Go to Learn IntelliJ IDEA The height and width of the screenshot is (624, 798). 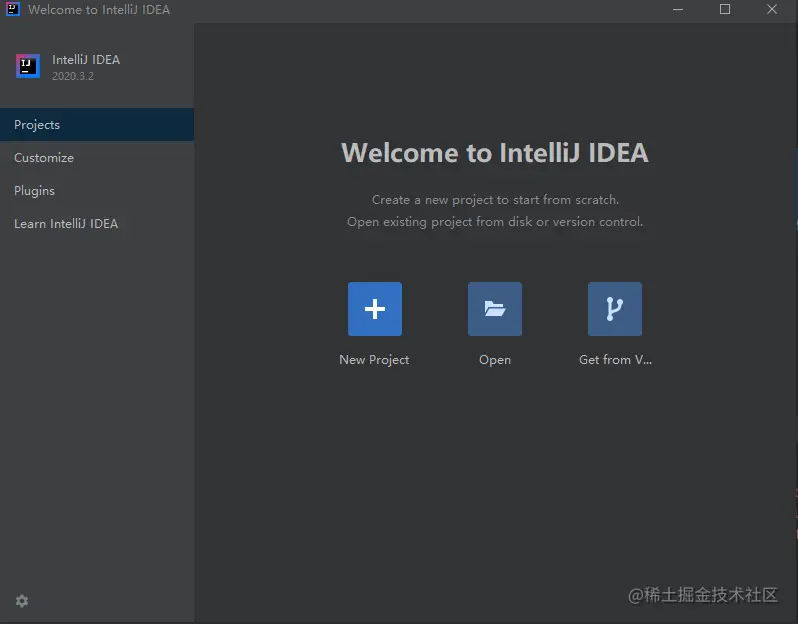97,224
